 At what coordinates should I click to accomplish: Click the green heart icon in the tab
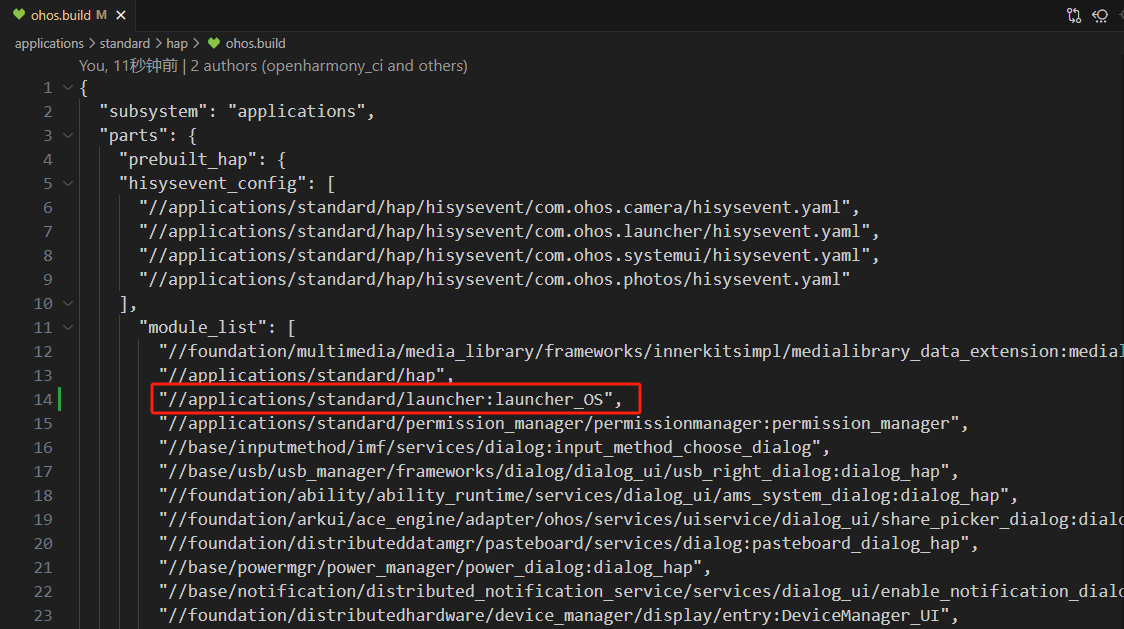(x=19, y=14)
